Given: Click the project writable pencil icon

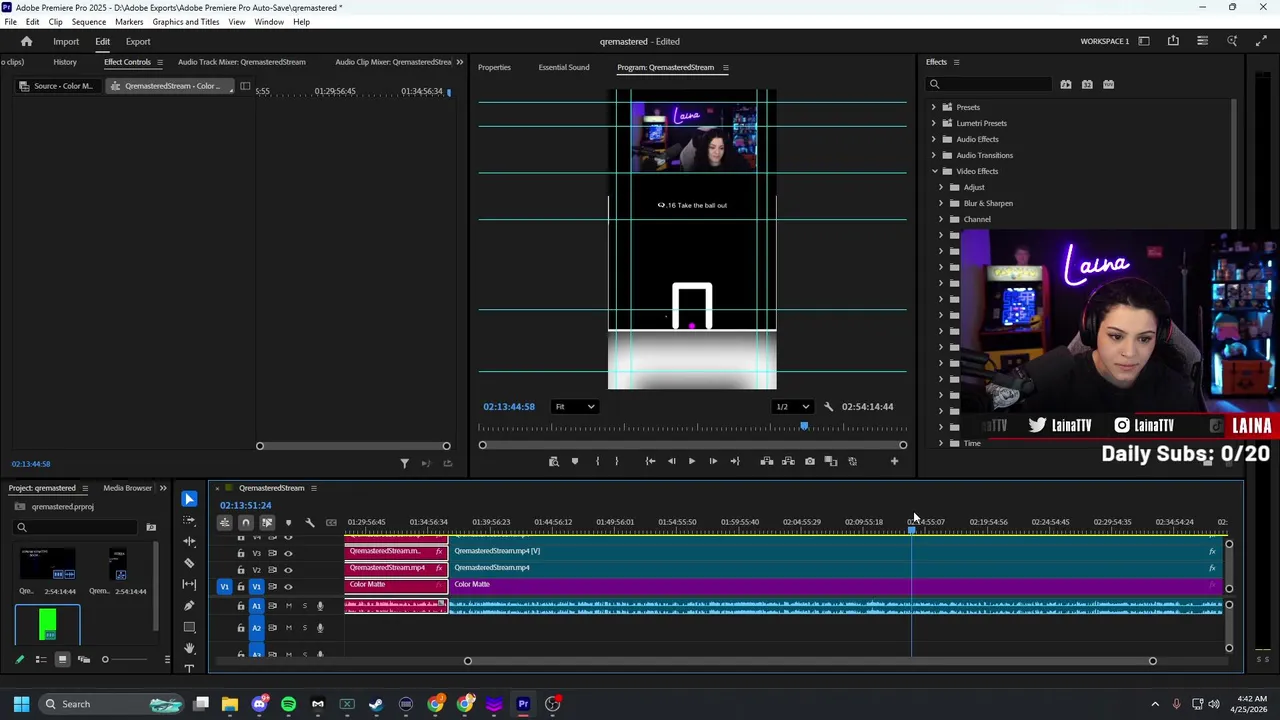Looking at the screenshot, I should (19, 659).
